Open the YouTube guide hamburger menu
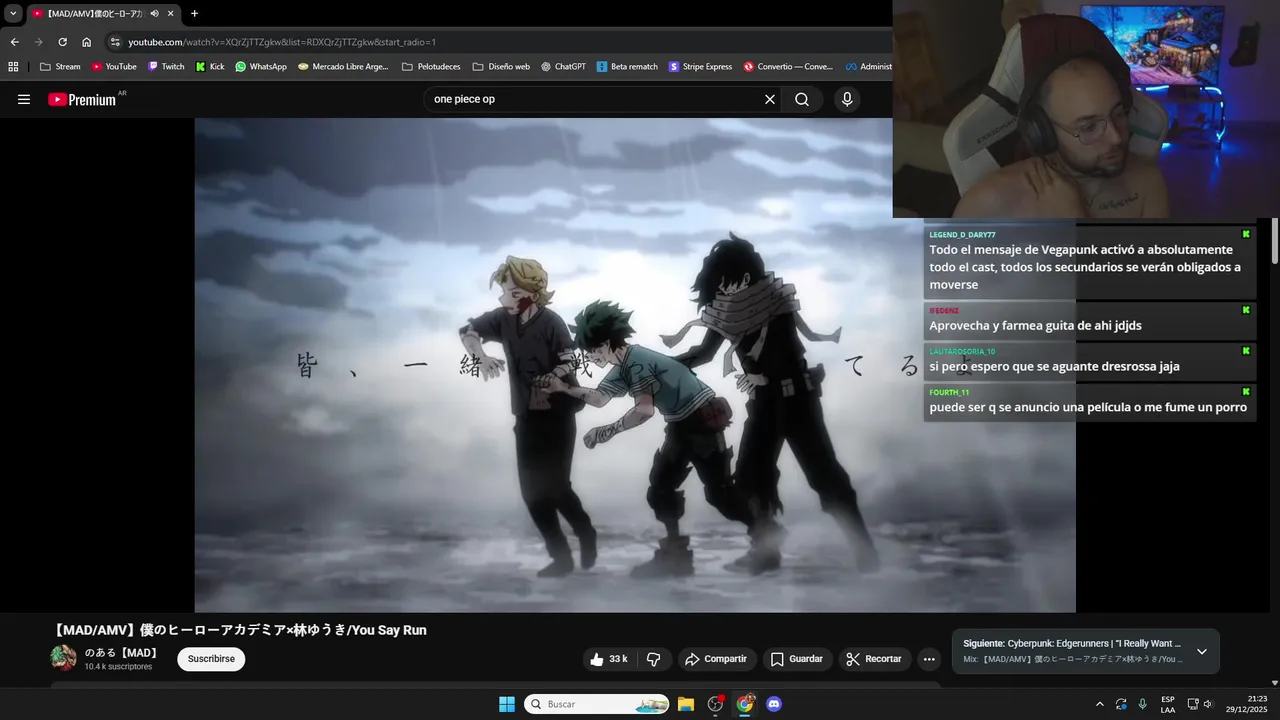Screen dimensions: 1280x720 coord(24,99)
